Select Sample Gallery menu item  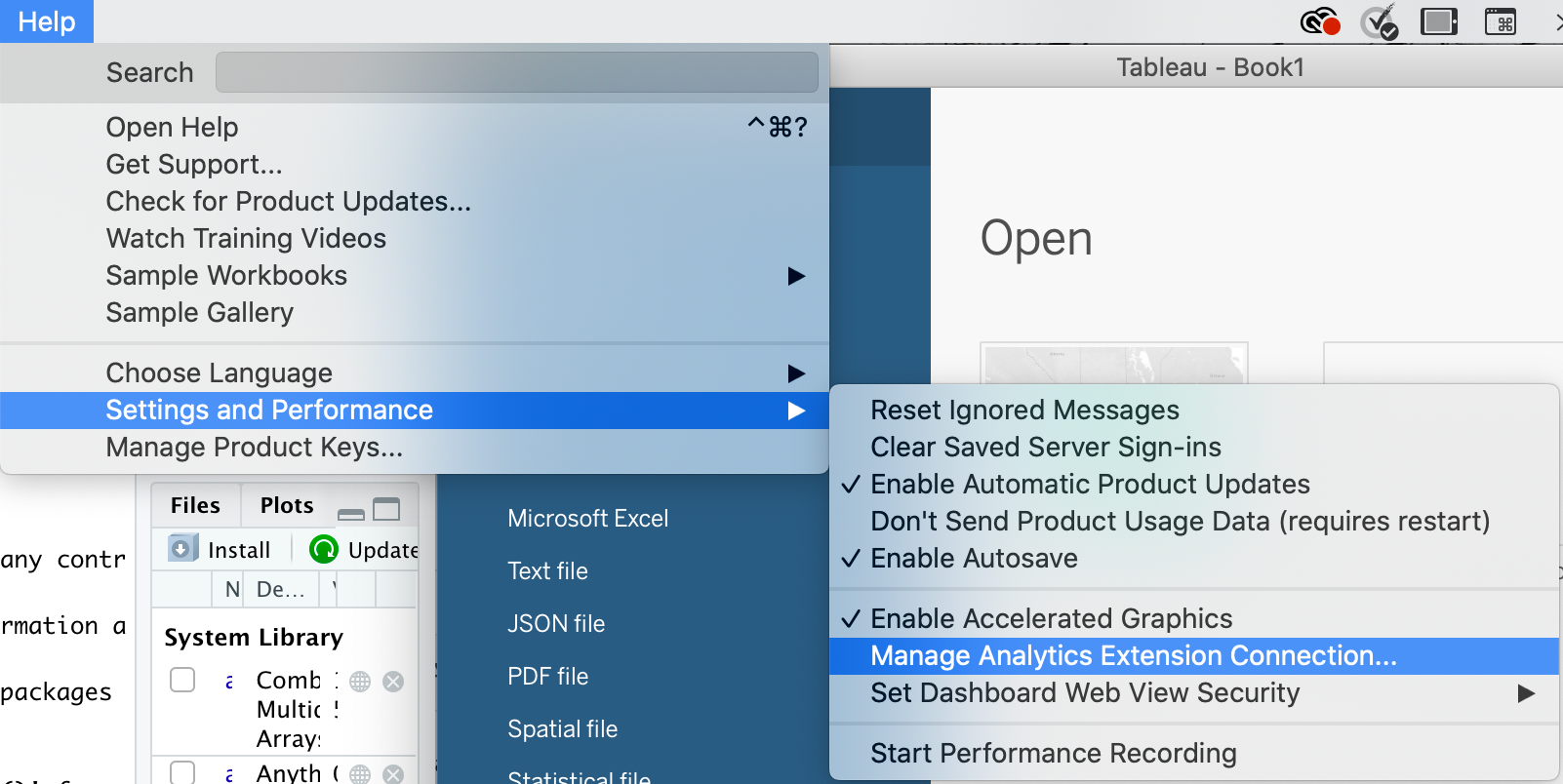(x=415, y=313)
